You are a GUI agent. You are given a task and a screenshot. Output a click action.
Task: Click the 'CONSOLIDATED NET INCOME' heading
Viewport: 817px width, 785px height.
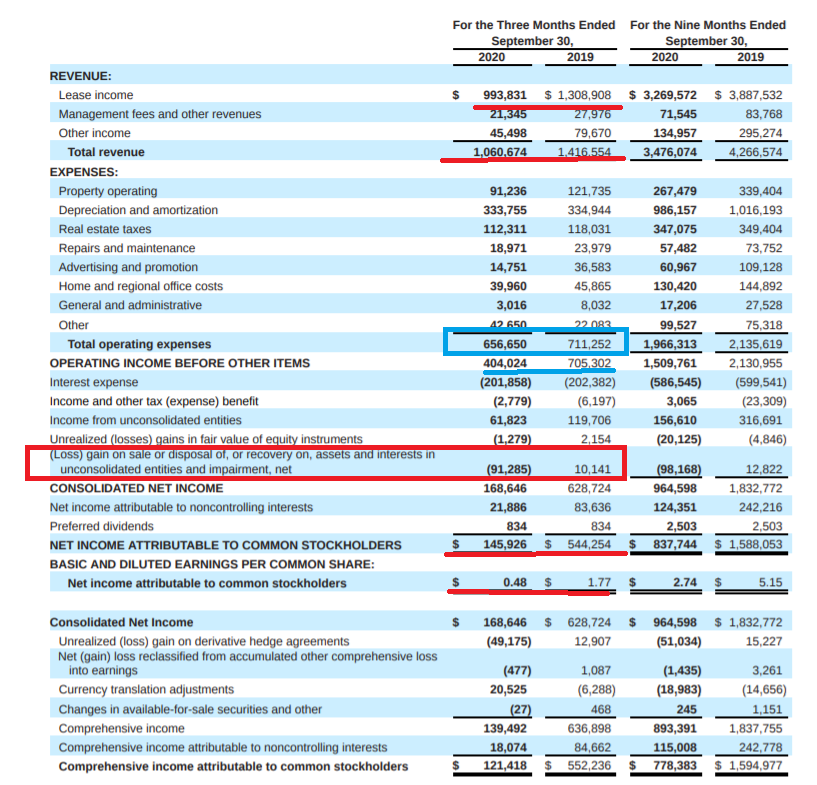click(137, 488)
